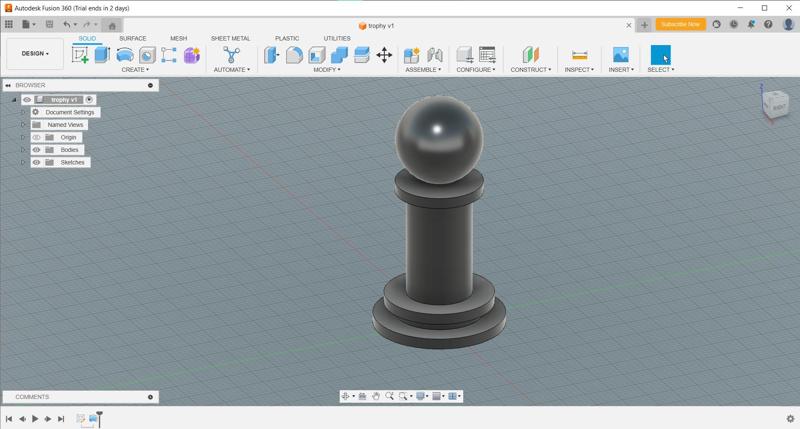Image resolution: width=800 pixels, height=429 pixels.
Task: Toggle visibility of the Sketches folder
Action: point(37,162)
